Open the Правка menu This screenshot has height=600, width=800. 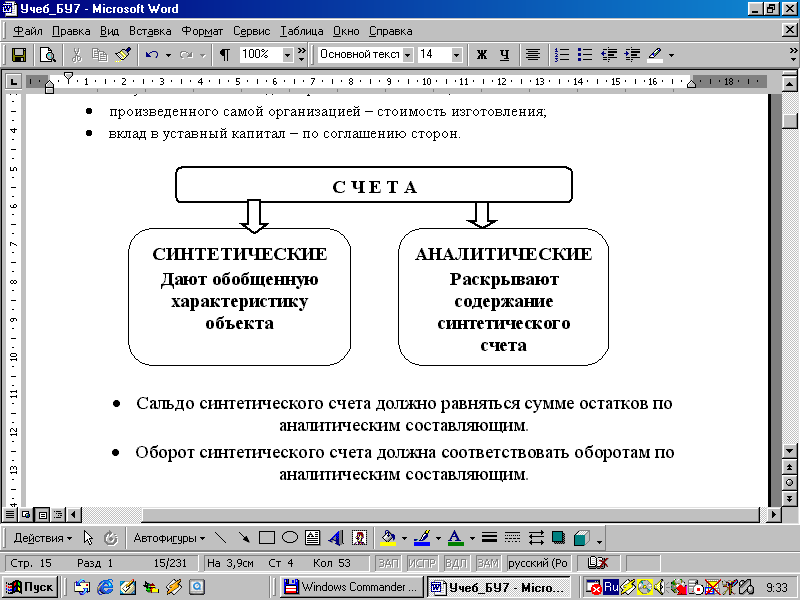click(x=71, y=31)
